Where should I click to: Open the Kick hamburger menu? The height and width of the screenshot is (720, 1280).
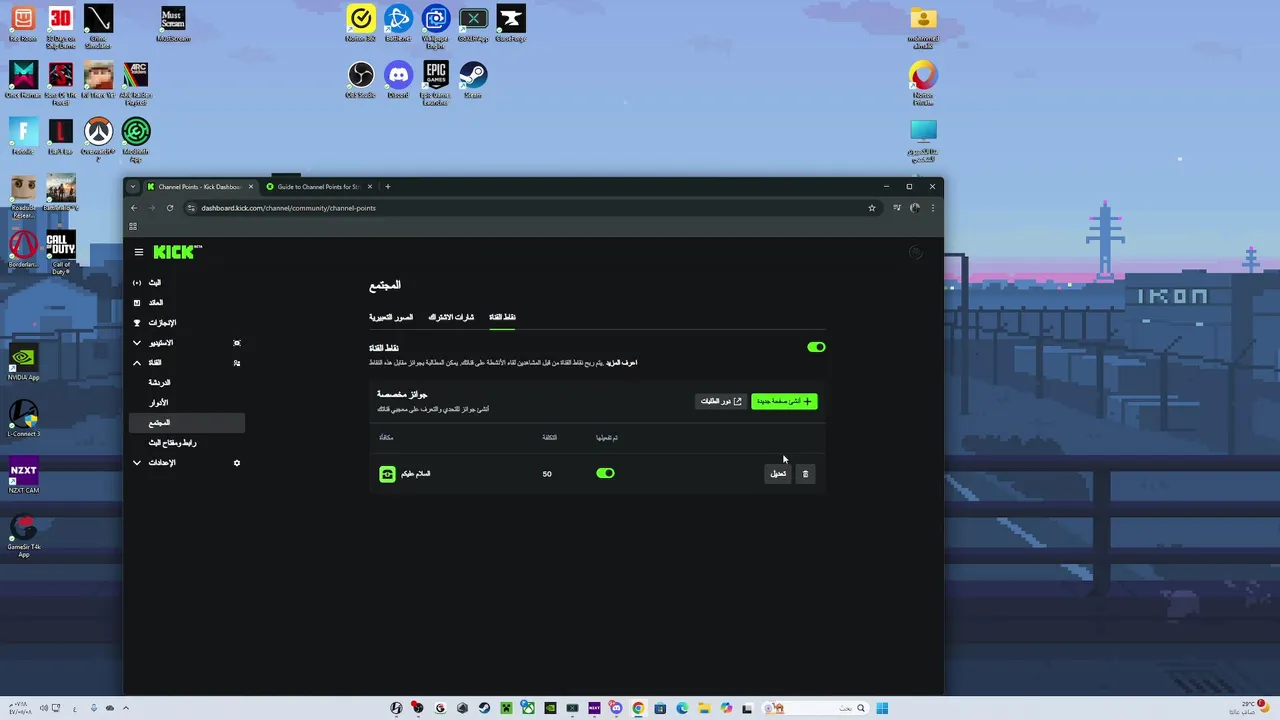tap(138, 252)
